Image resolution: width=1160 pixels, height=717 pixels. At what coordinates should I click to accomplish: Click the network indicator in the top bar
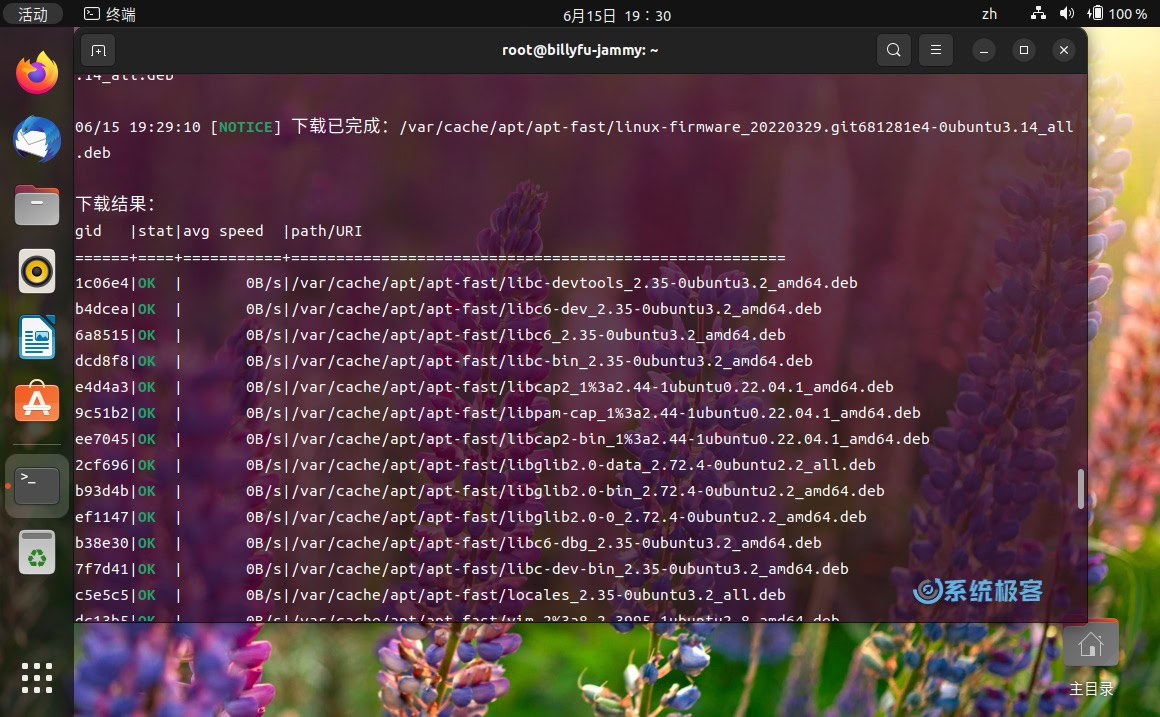point(1037,14)
